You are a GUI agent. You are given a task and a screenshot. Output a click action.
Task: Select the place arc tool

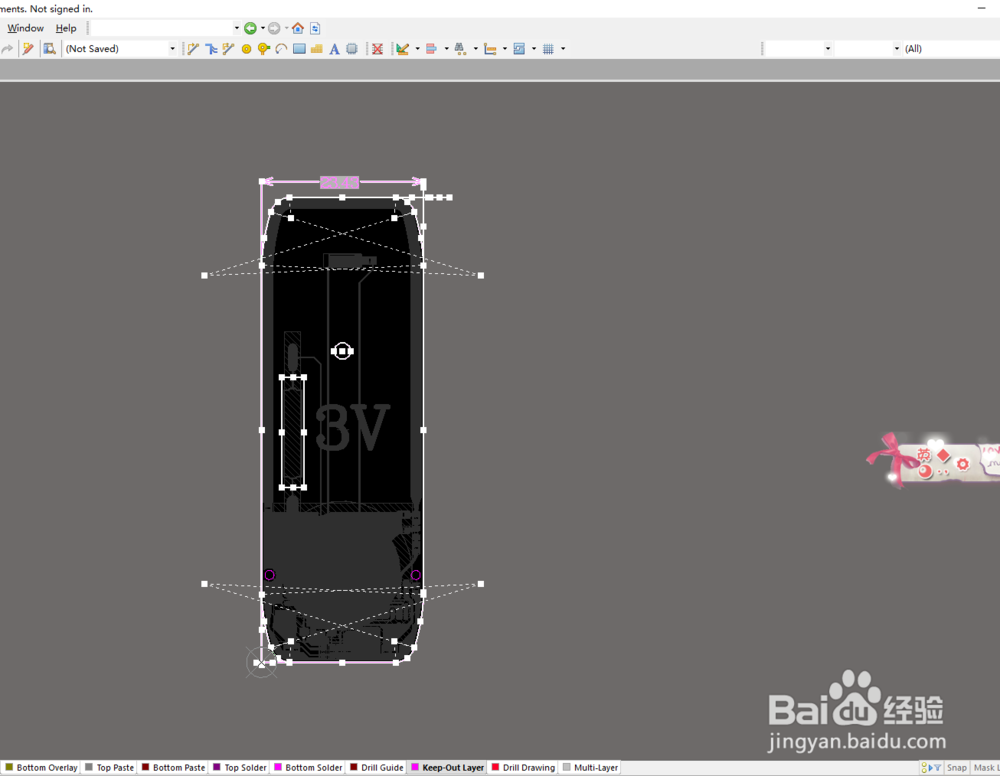pos(281,48)
